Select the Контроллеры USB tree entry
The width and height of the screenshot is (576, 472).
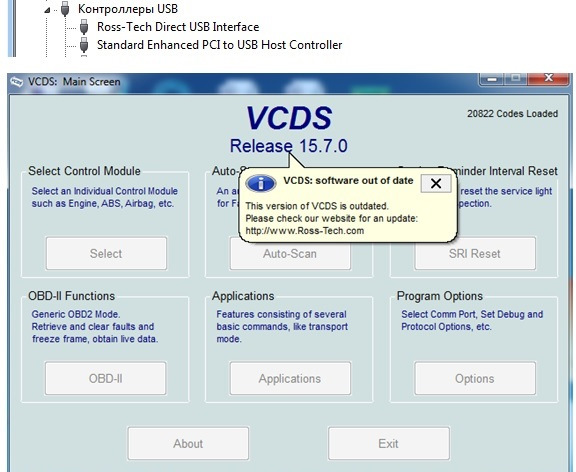128,9
